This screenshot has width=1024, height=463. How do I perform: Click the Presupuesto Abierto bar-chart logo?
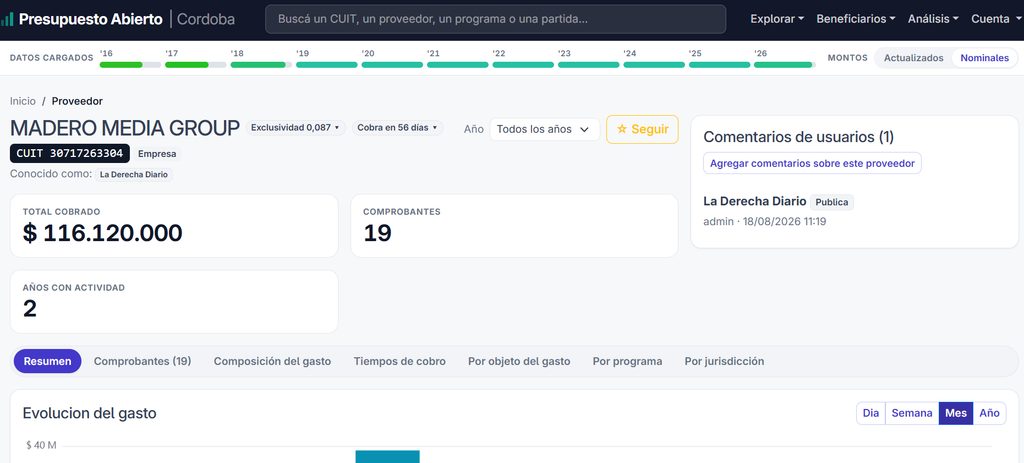pyautogui.click(x=7, y=19)
